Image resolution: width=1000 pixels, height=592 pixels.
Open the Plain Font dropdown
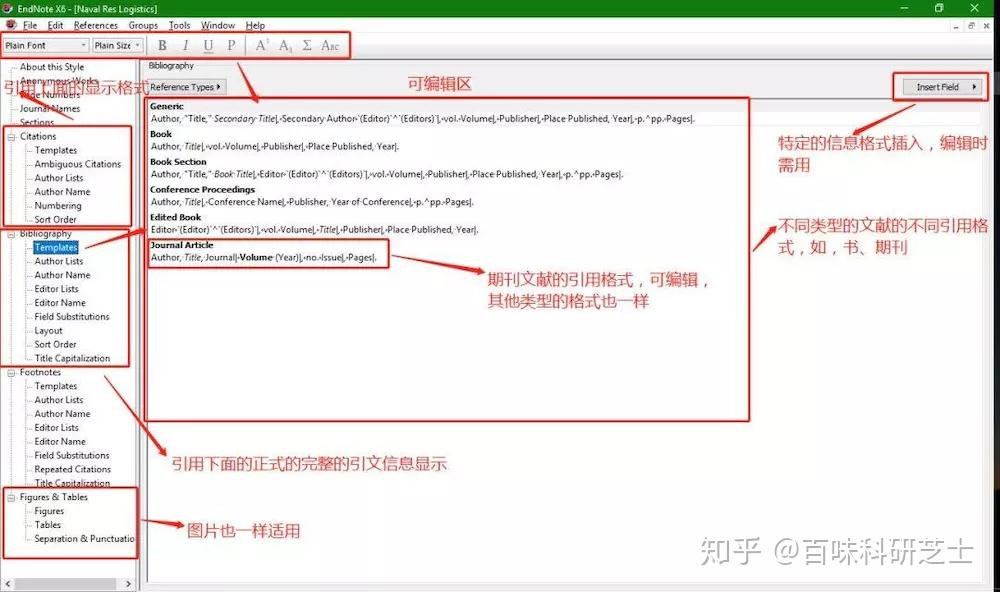pos(45,45)
